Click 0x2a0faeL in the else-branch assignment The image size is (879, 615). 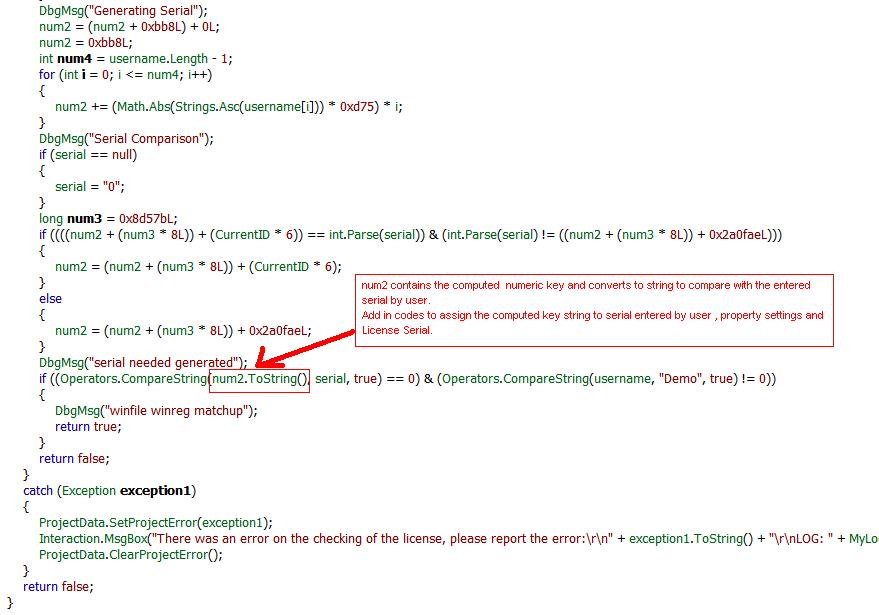277,331
